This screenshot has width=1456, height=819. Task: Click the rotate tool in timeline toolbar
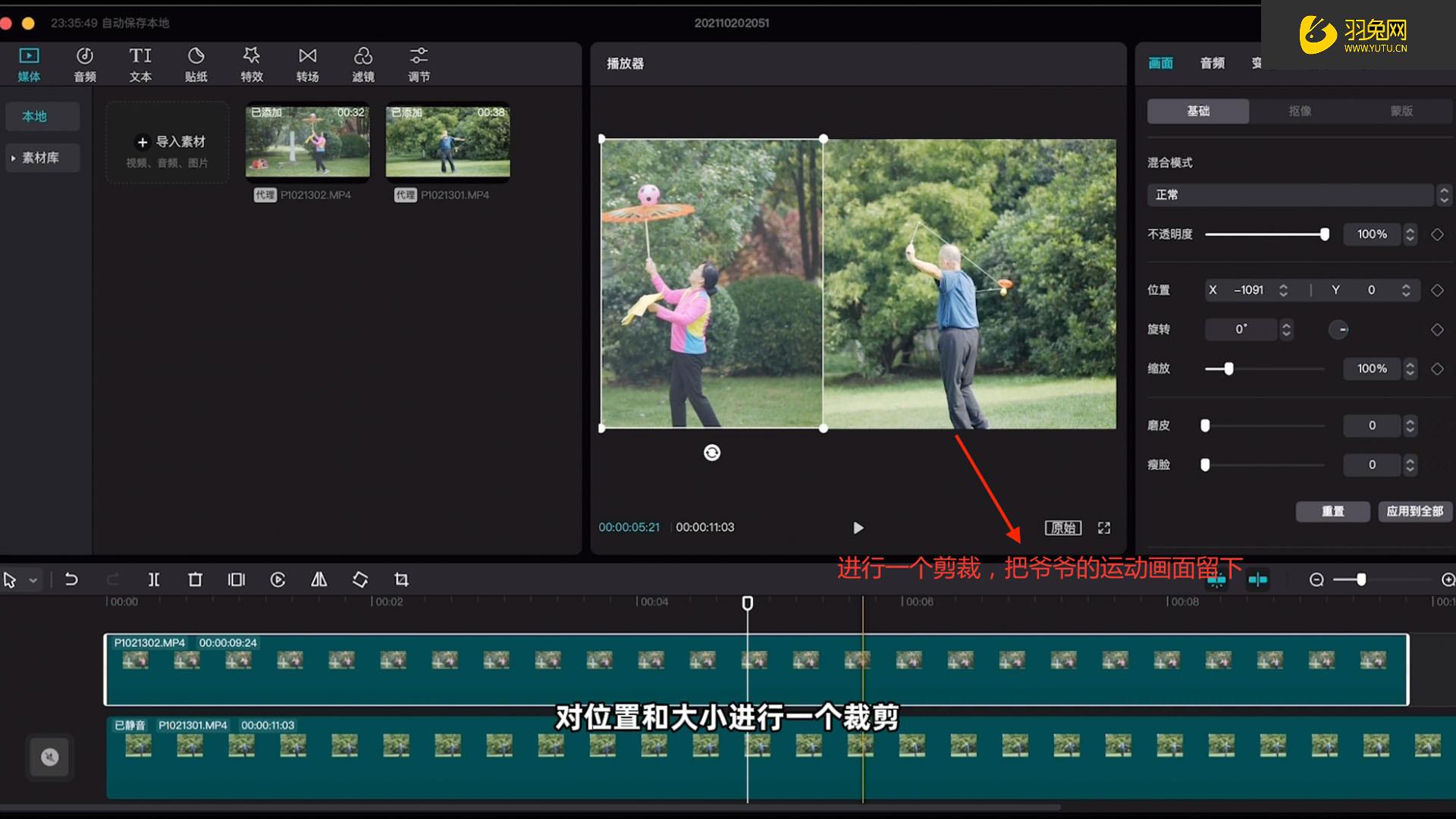tap(360, 580)
